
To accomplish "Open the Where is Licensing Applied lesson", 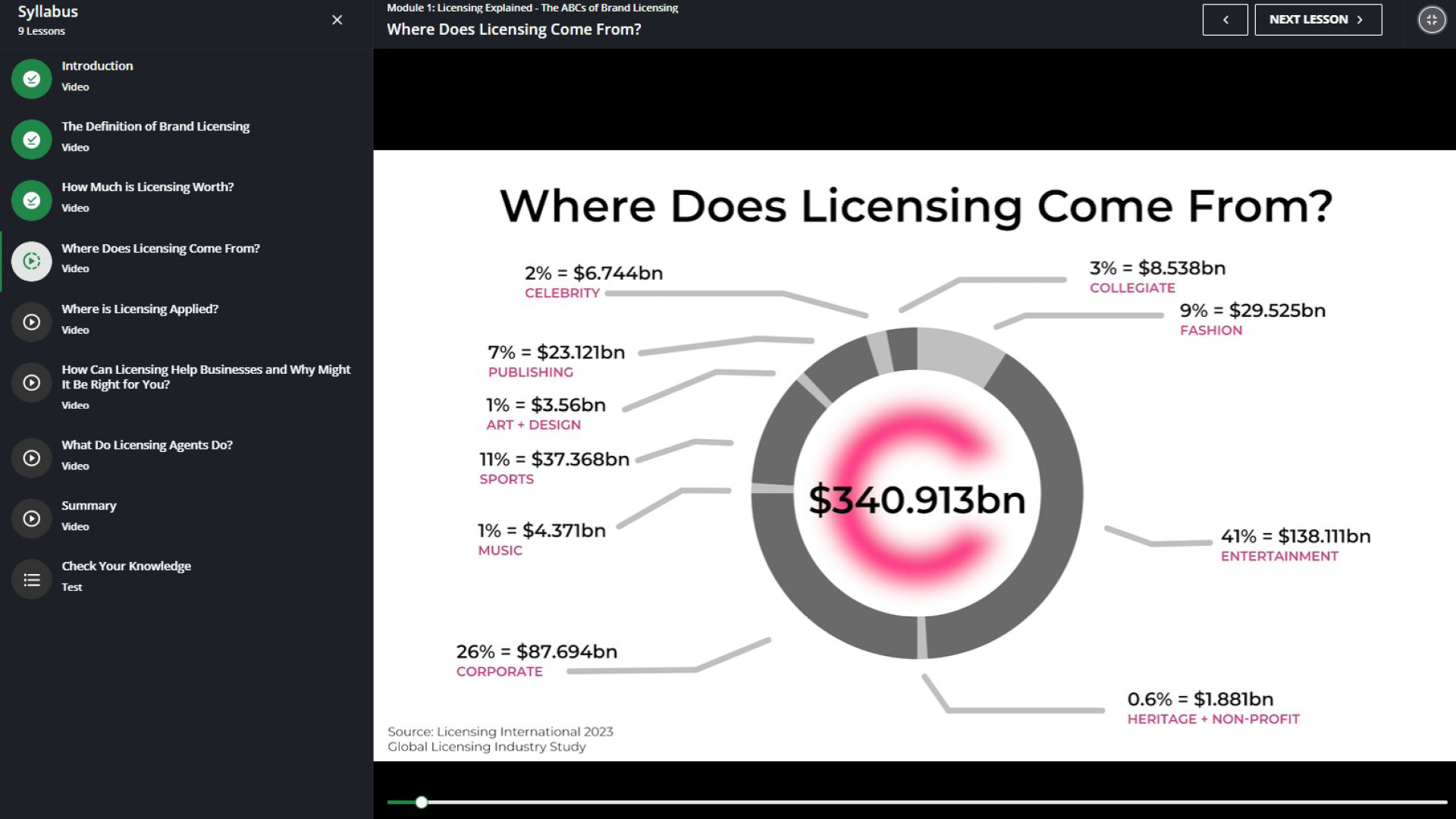I will [x=140, y=309].
